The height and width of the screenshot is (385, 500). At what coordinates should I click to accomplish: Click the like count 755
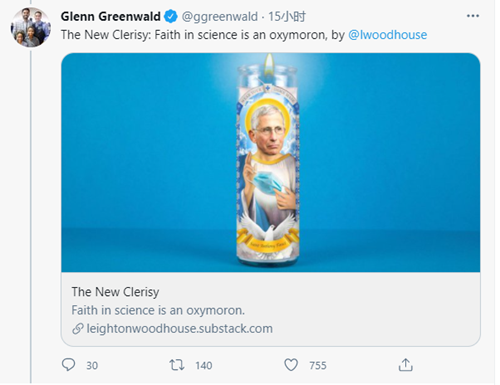click(318, 366)
